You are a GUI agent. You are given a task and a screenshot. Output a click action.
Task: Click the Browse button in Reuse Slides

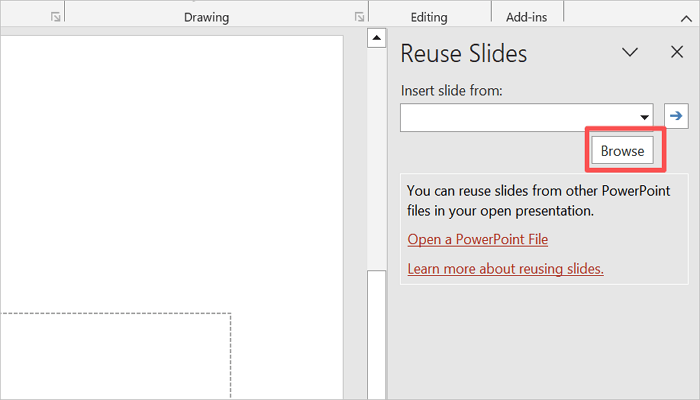pos(622,150)
